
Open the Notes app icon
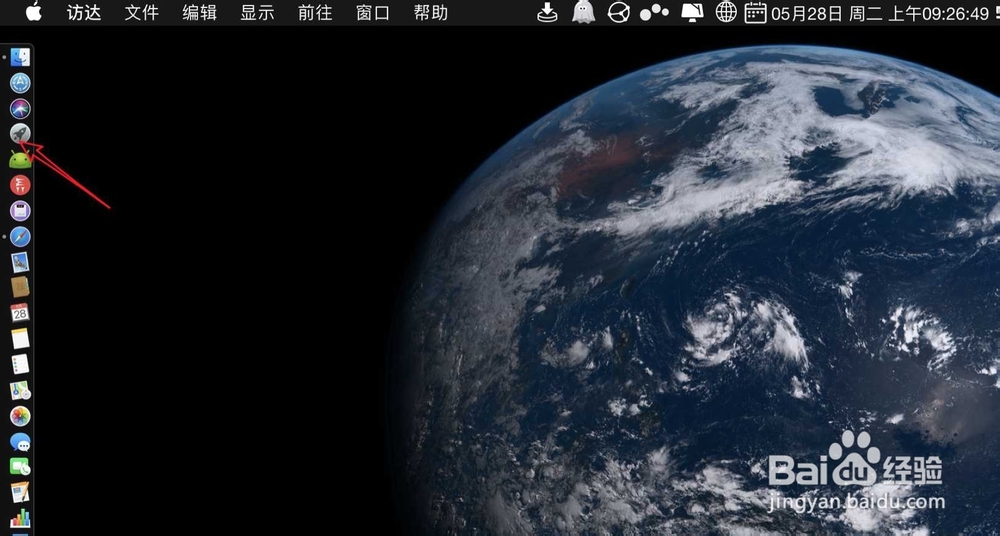[20, 339]
